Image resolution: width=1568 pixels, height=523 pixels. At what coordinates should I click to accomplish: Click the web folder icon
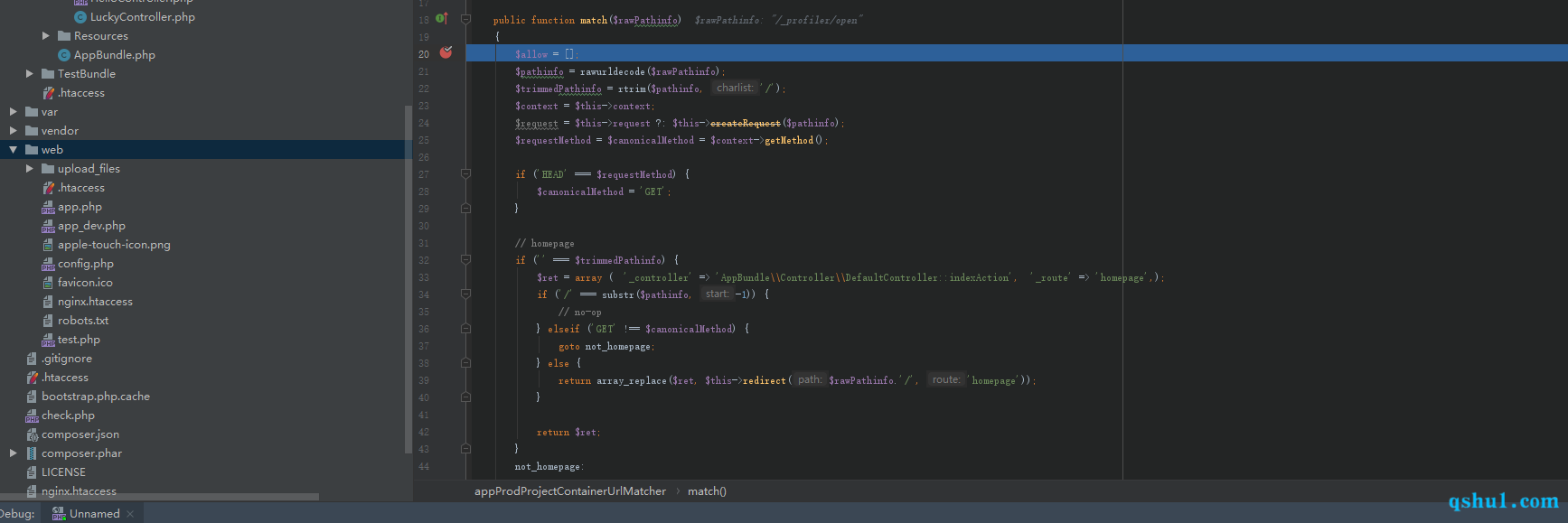[x=32, y=150]
